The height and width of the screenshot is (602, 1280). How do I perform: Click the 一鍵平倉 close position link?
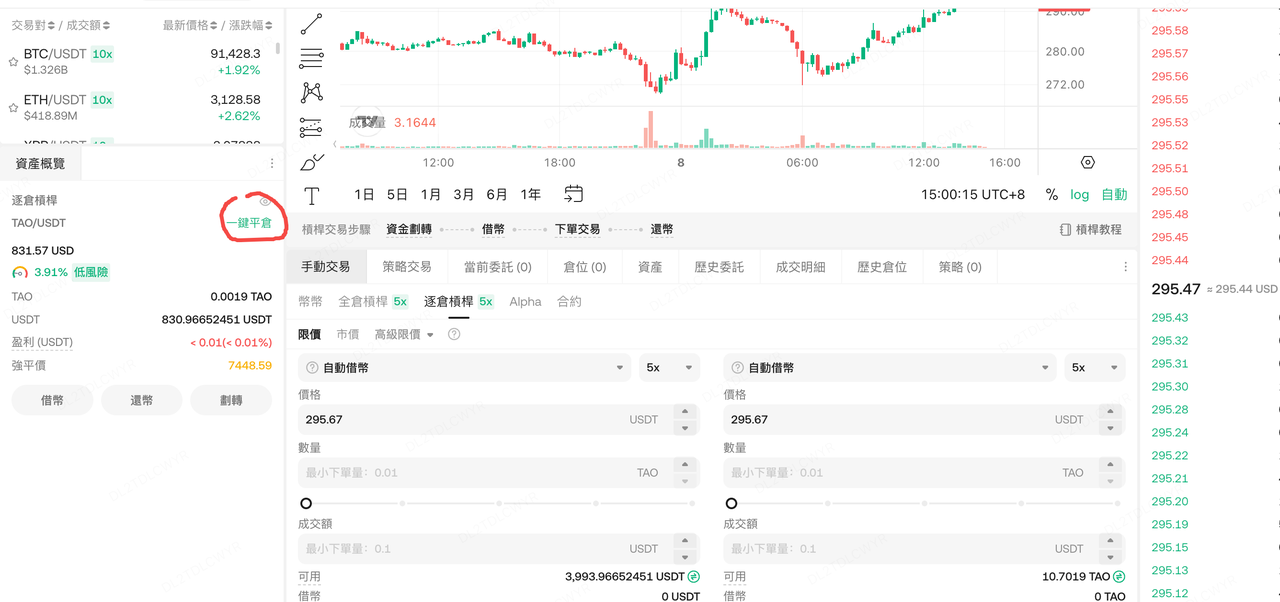[248, 223]
